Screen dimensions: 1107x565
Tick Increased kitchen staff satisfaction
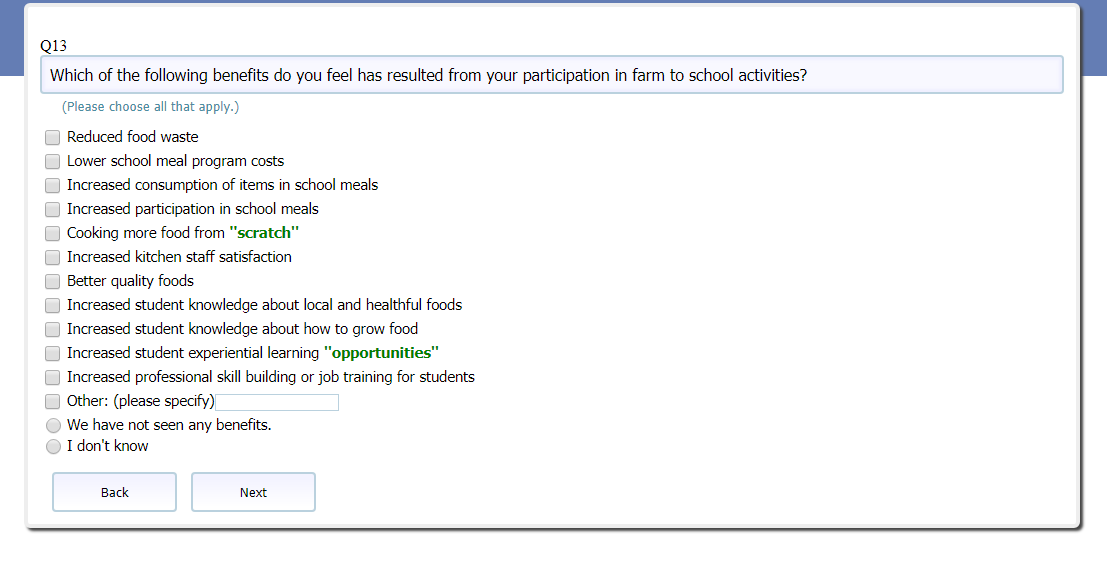(x=53, y=257)
